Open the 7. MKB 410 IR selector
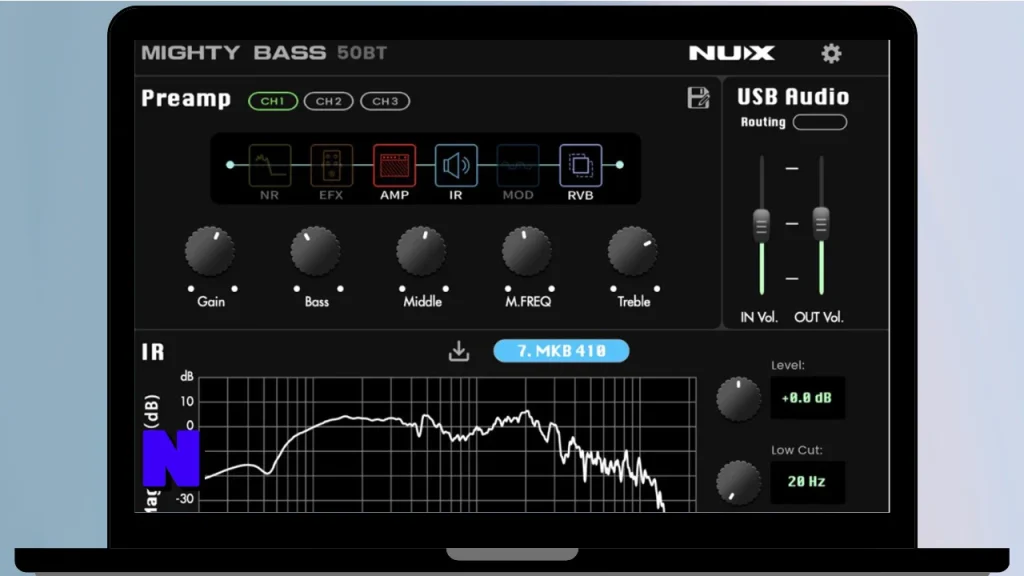 [x=561, y=351]
